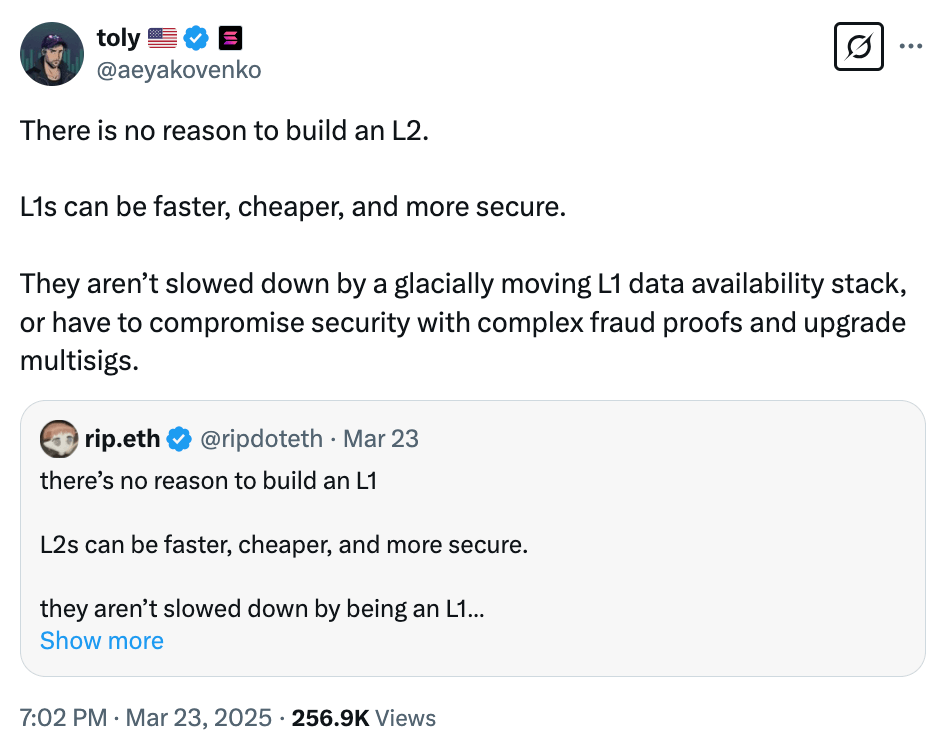Click the Solana affiliation badge next to toly
Image resolution: width=948 pixels, height=750 pixels.
coord(231,39)
